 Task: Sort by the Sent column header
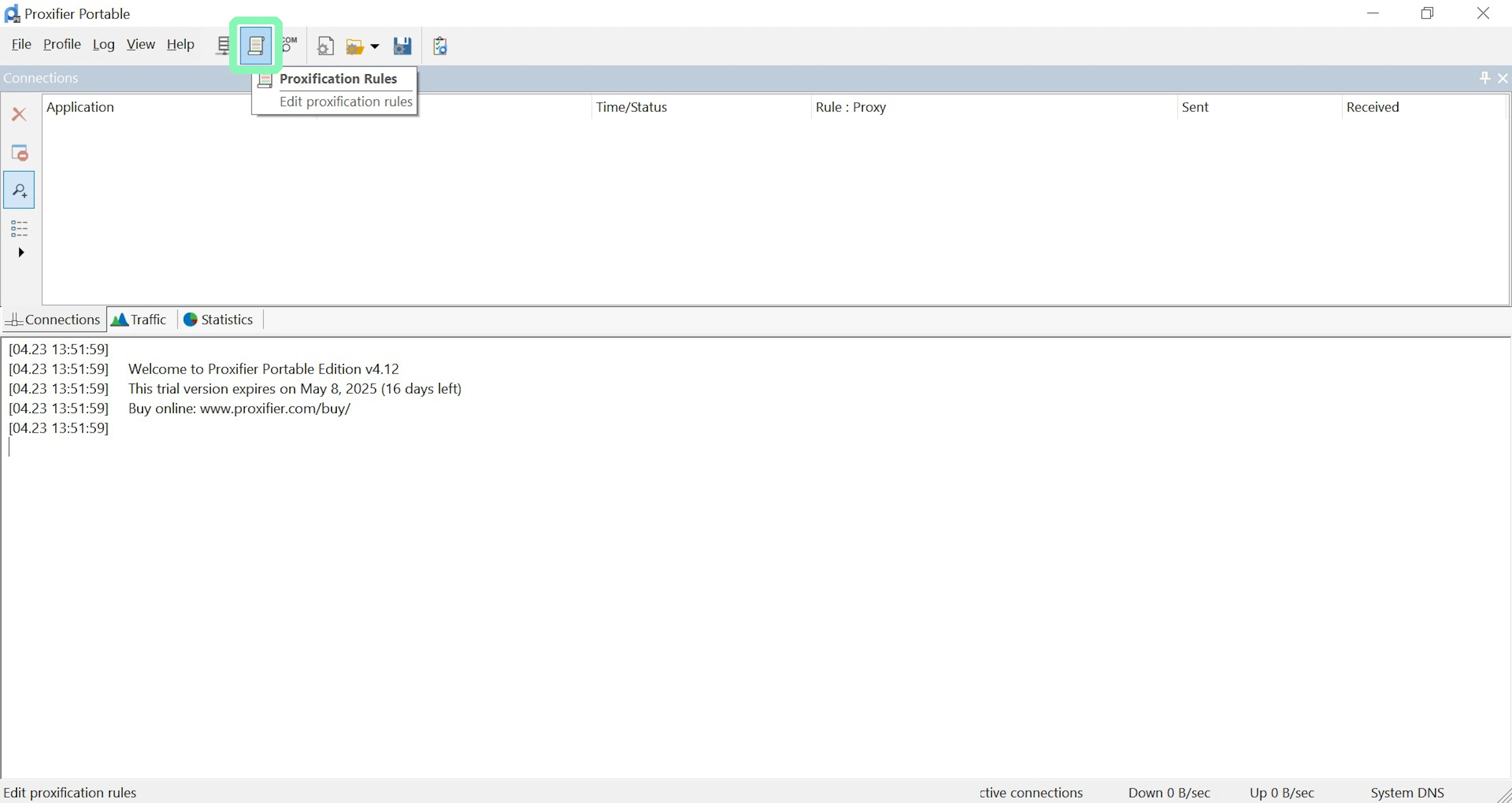[1260, 107]
